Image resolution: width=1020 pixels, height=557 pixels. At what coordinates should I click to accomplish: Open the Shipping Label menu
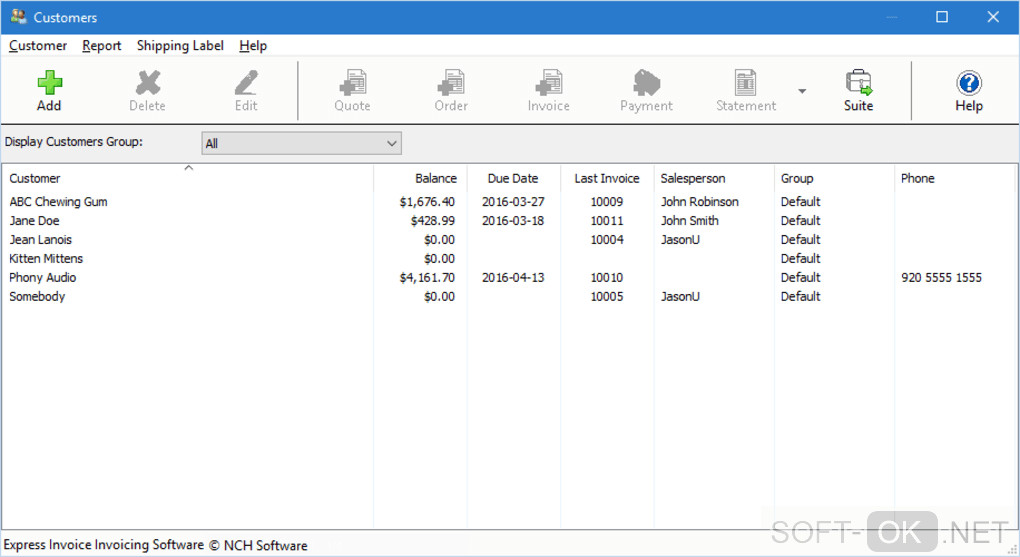point(180,46)
